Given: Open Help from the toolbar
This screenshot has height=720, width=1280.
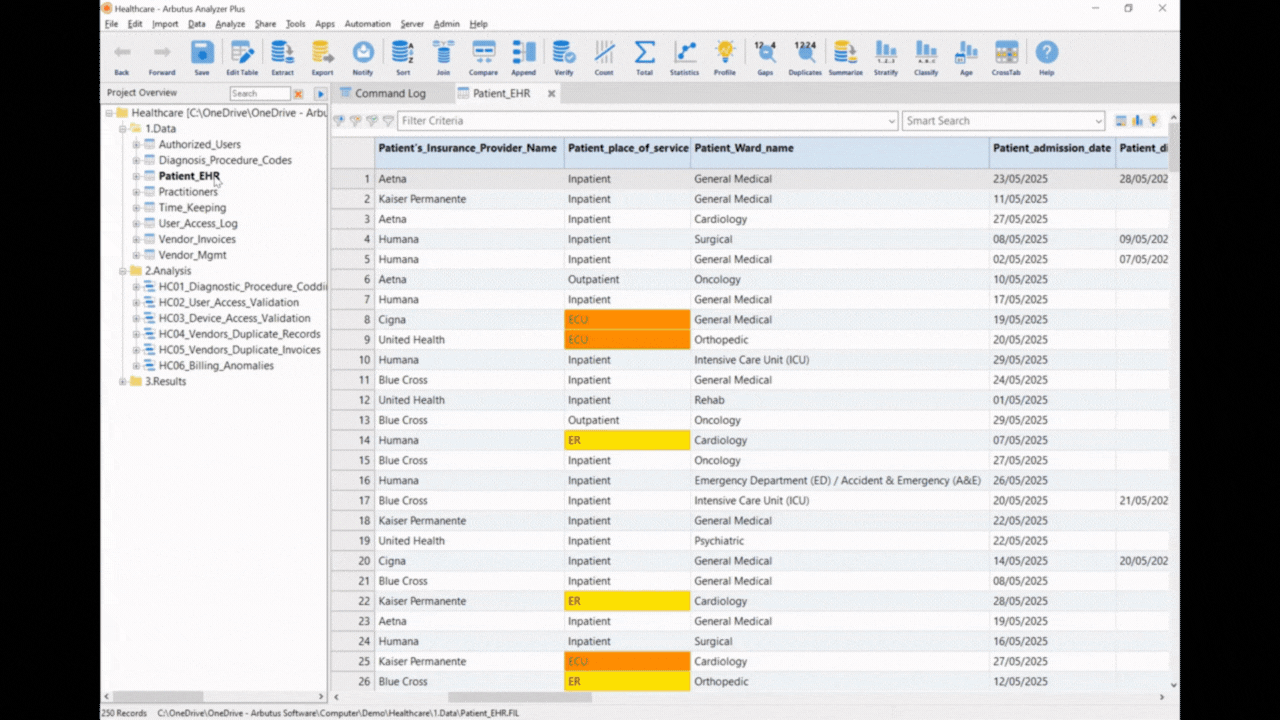Looking at the screenshot, I should (1046, 58).
